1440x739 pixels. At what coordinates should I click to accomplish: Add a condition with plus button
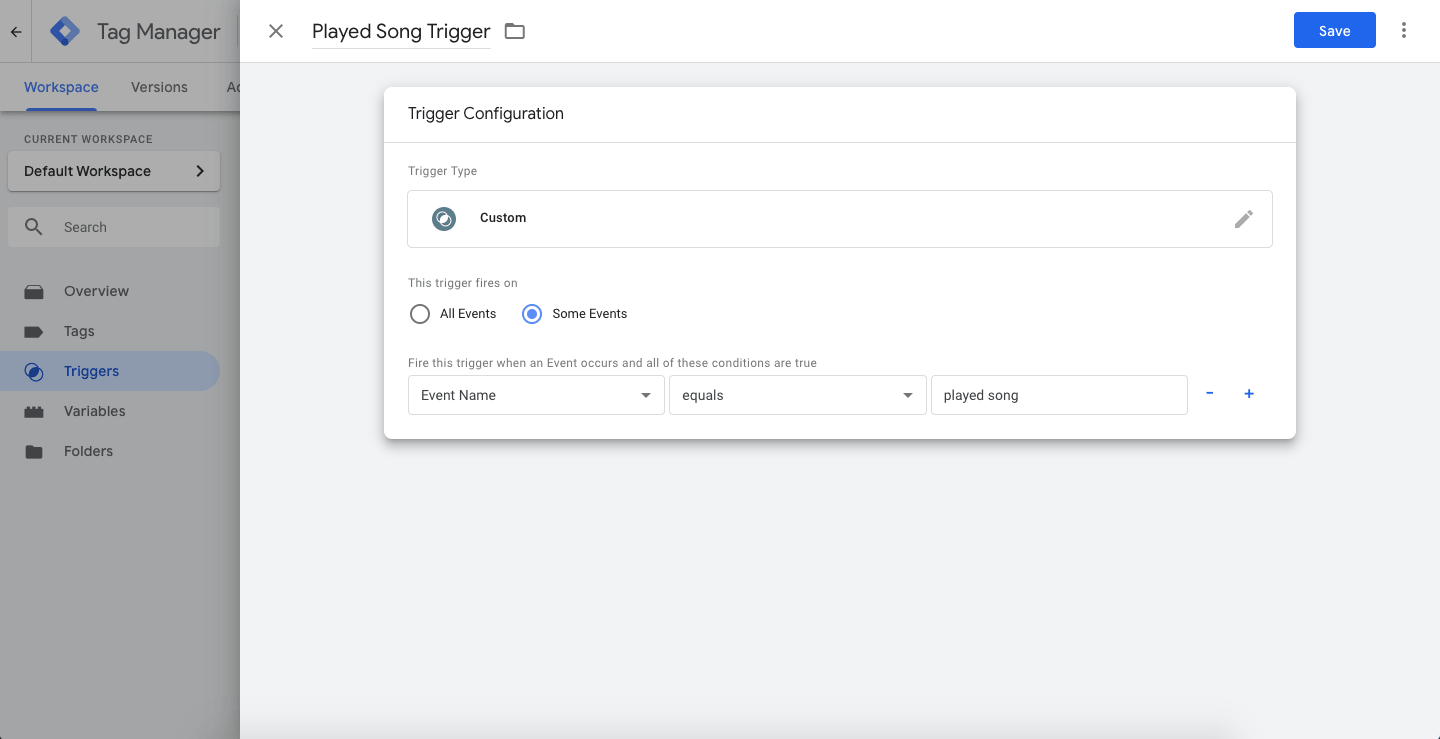pyautogui.click(x=1249, y=394)
